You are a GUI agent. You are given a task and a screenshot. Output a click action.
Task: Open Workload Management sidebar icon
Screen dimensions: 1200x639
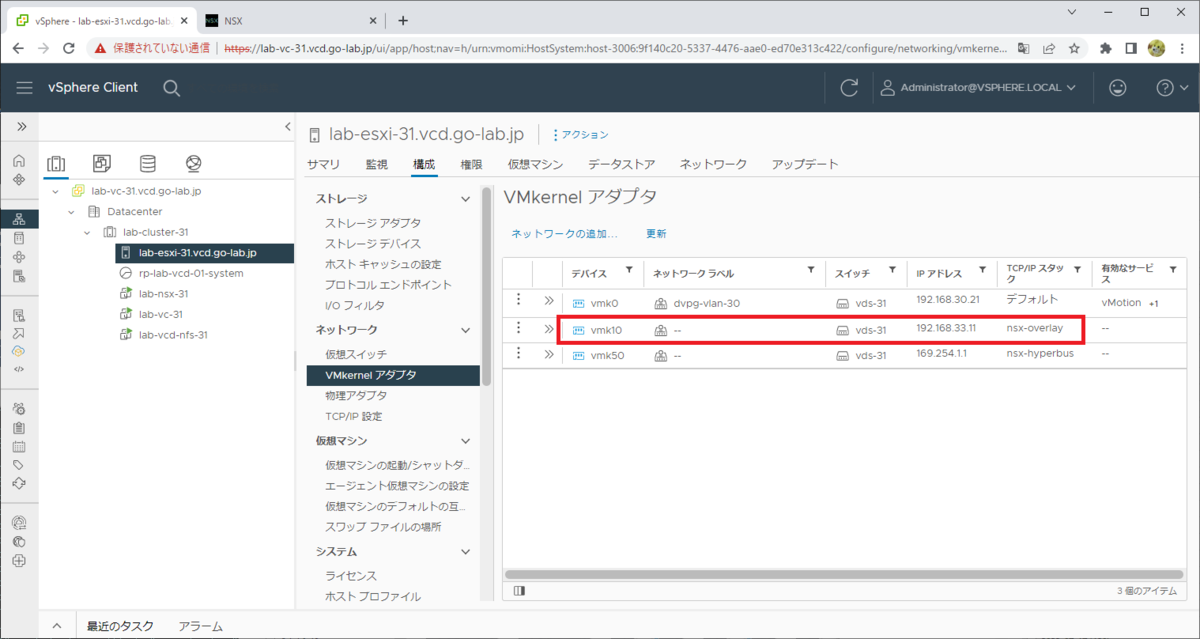19,257
